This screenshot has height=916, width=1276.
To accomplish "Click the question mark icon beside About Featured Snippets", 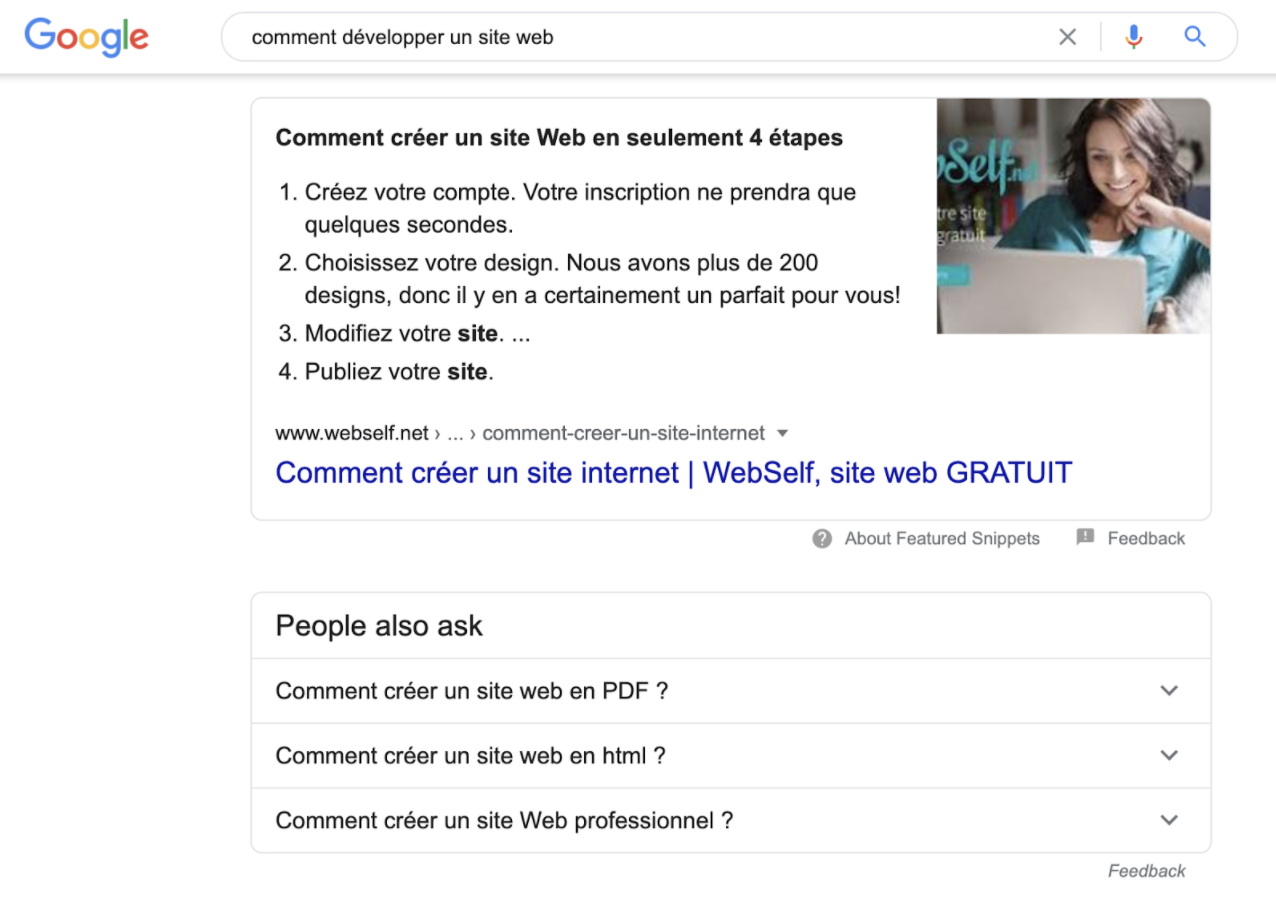I will 822,538.
